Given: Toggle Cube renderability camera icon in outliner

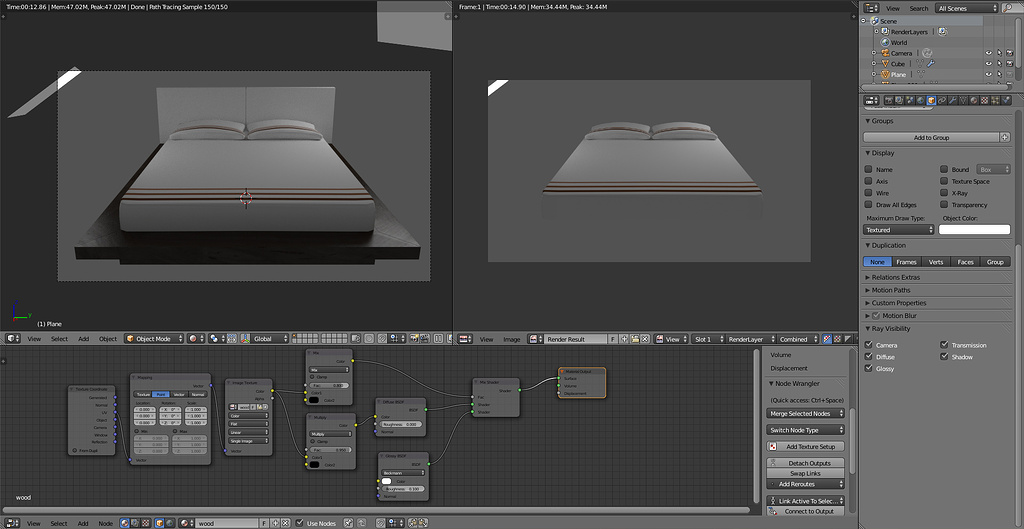Looking at the screenshot, I should pos(1010,63).
